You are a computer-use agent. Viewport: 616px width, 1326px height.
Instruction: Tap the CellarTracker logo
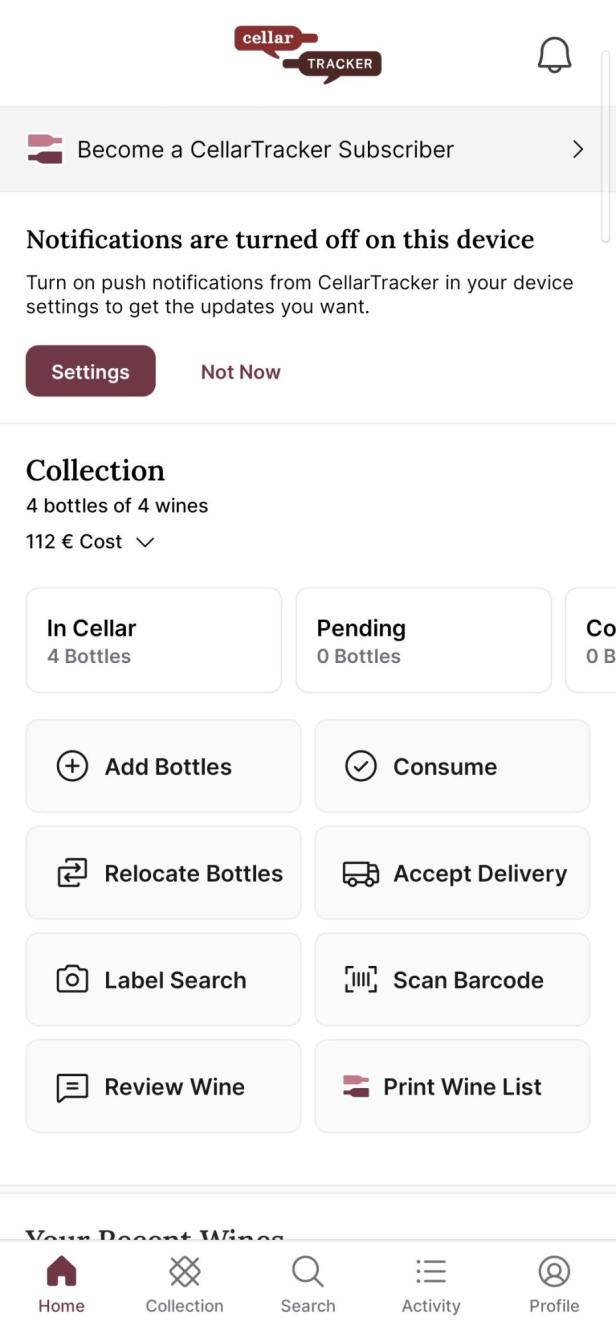(307, 54)
